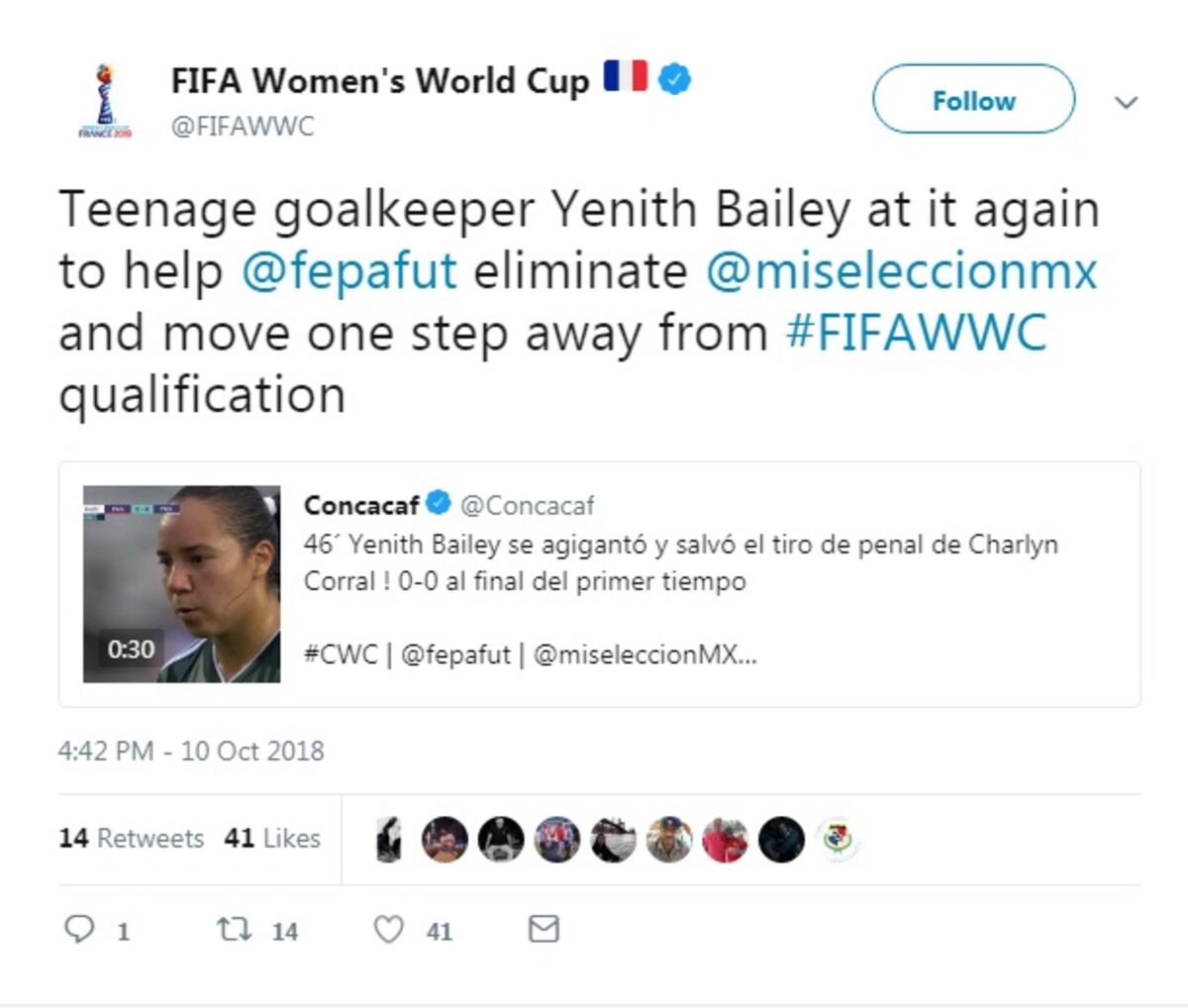Expand the tweet options chevron menu

[1126, 102]
